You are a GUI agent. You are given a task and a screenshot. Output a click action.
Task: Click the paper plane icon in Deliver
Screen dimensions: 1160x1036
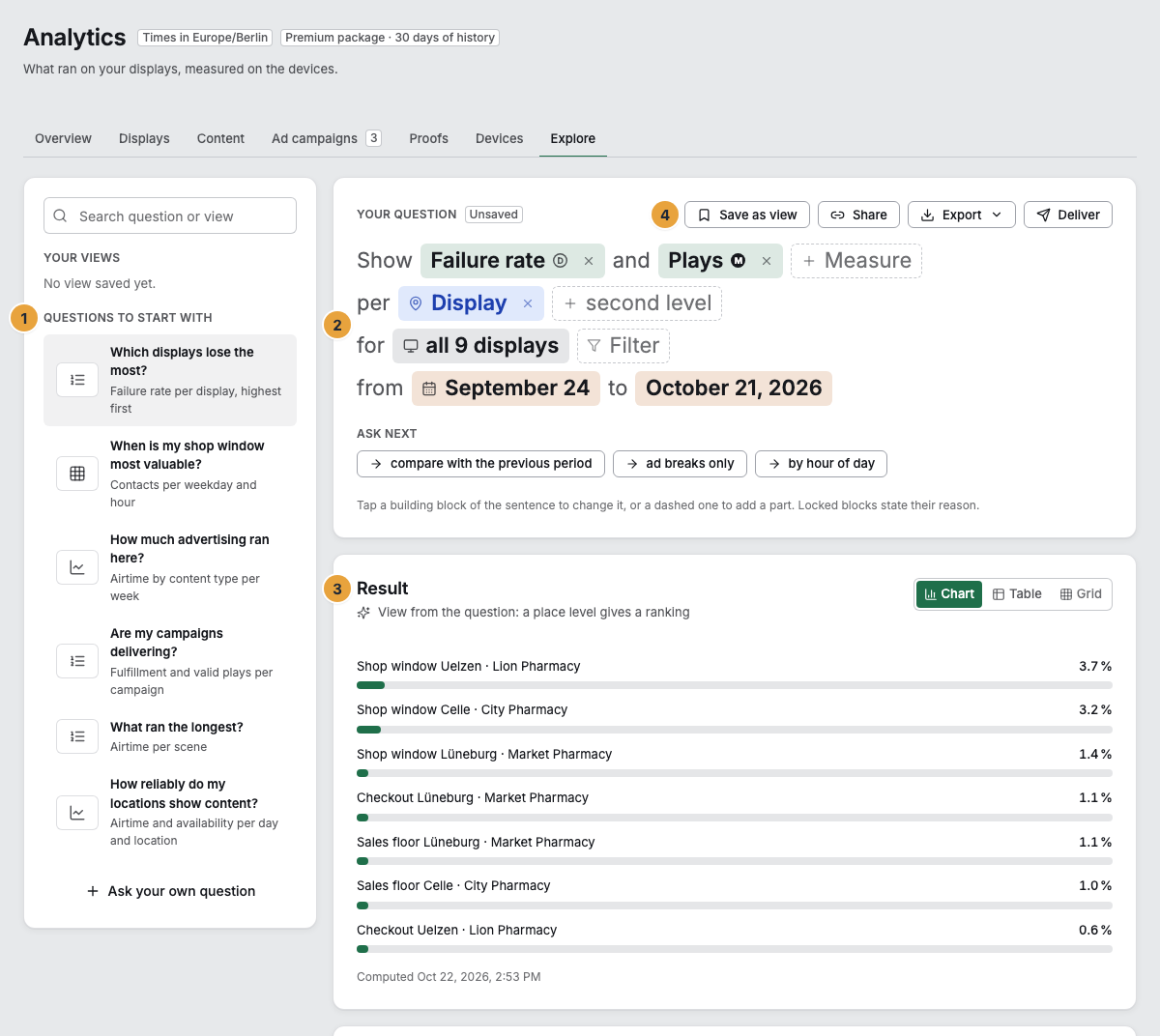point(1043,215)
